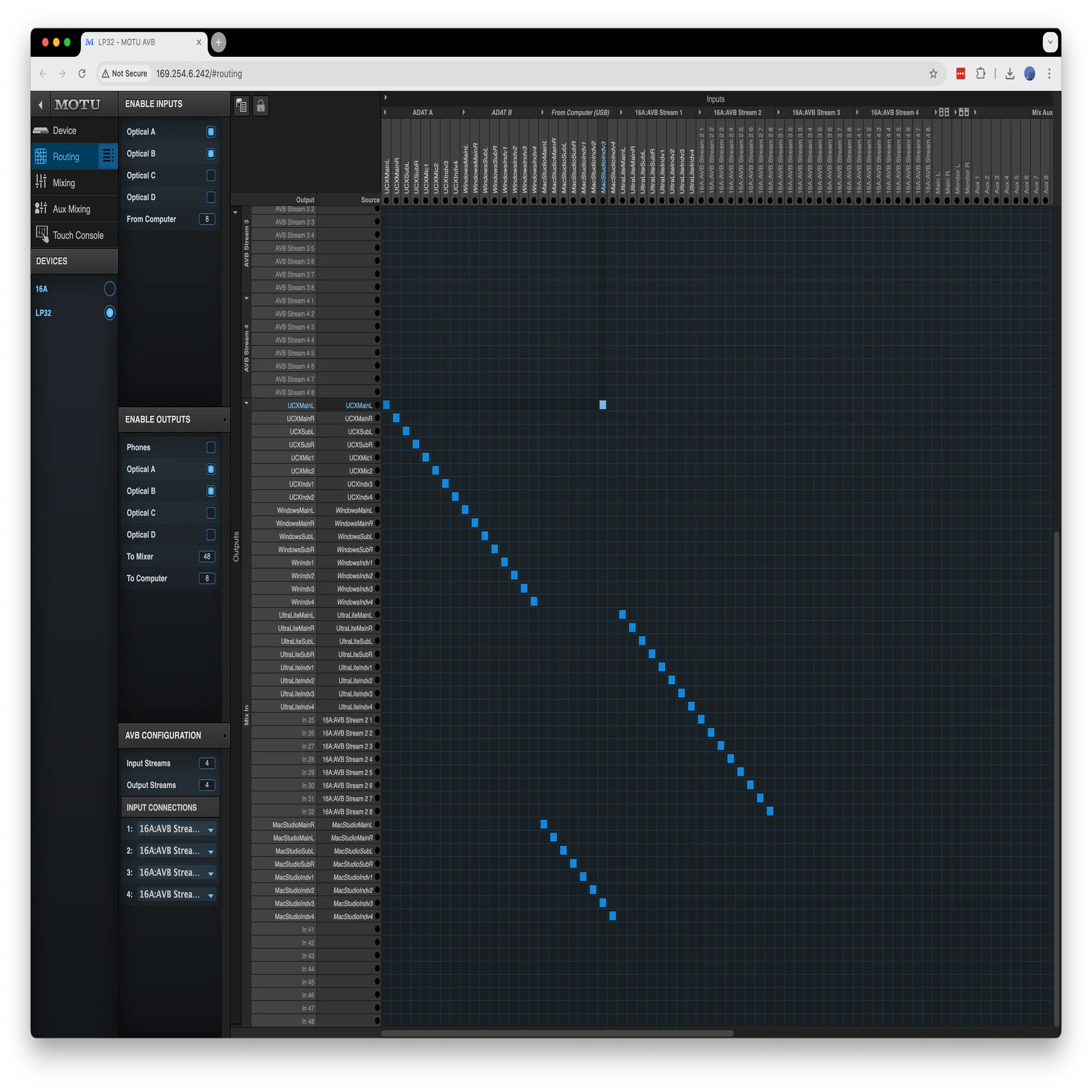1092x1092 pixels.
Task: Collapse the 16A:AVB Stream 1 input group
Action: [621, 112]
